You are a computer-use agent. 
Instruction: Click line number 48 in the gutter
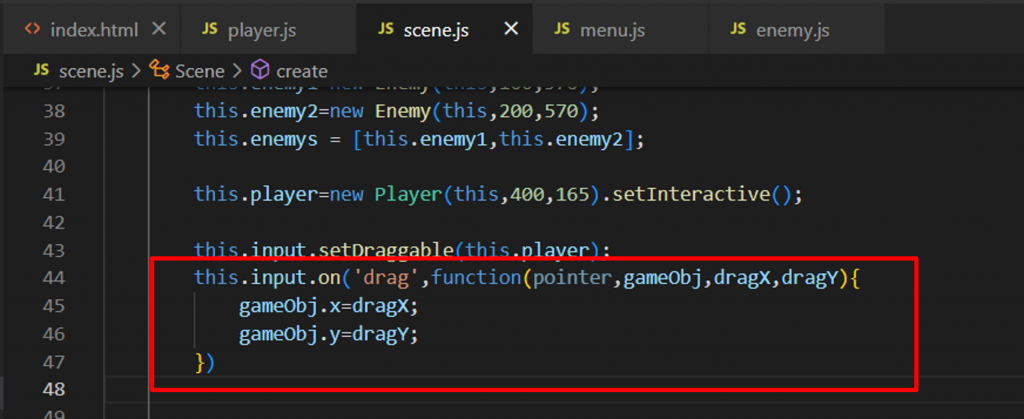click(x=56, y=390)
